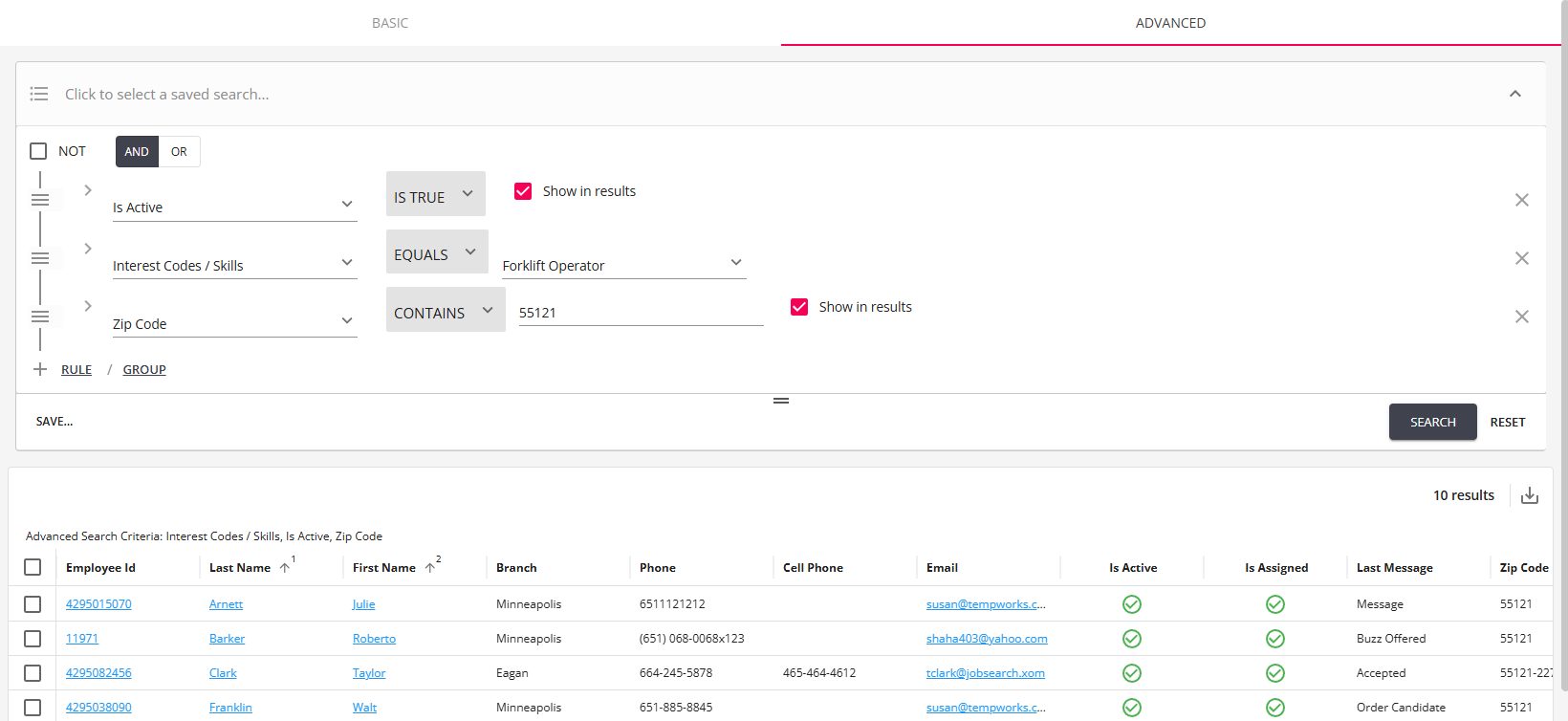Toggle Show in results for Is Active
The height and width of the screenshot is (721, 1568).
(x=523, y=191)
